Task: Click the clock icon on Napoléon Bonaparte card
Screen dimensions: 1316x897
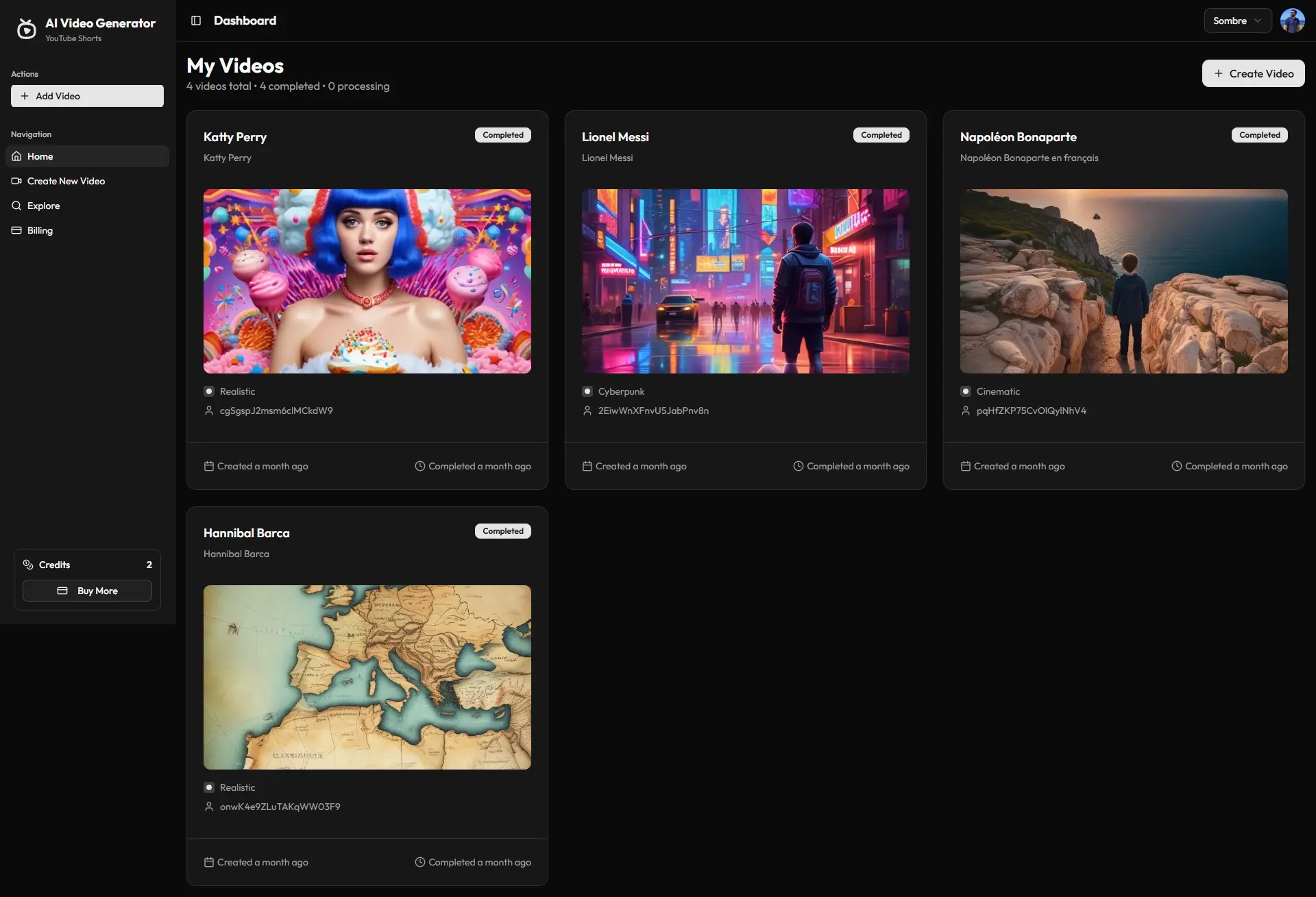Action: tap(1177, 466)
